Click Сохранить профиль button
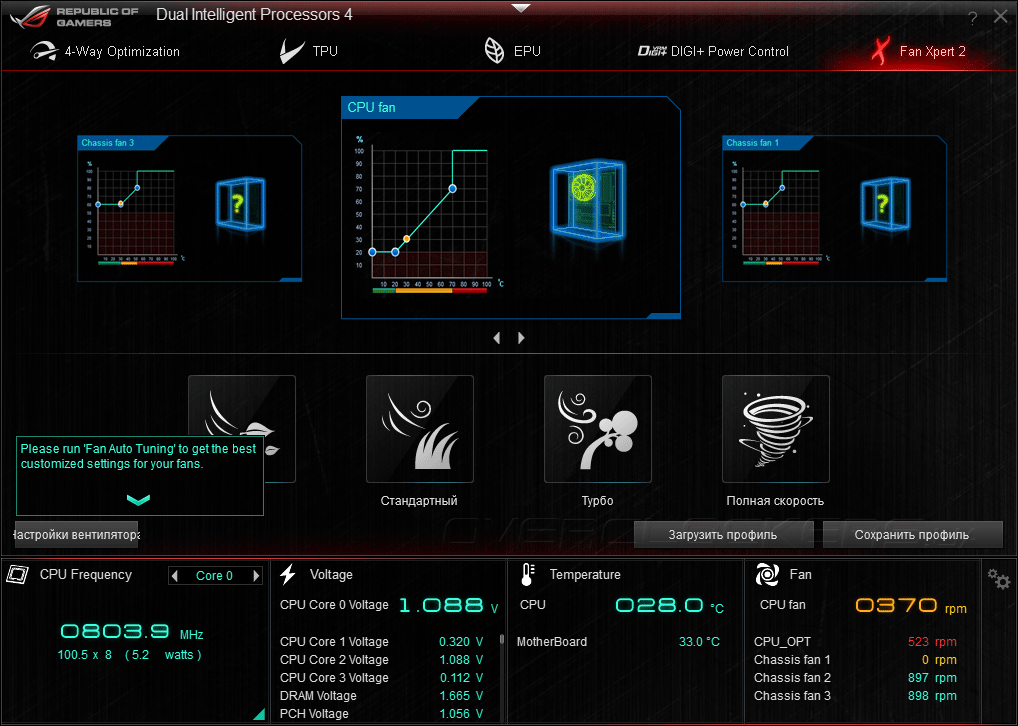 pos(912,534)
